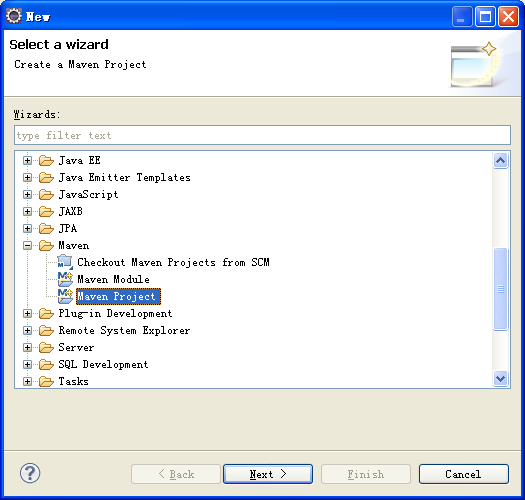Maximize the New wizard window
The image size is (525, 500).
pyautogui.click(x=485, y=16)
